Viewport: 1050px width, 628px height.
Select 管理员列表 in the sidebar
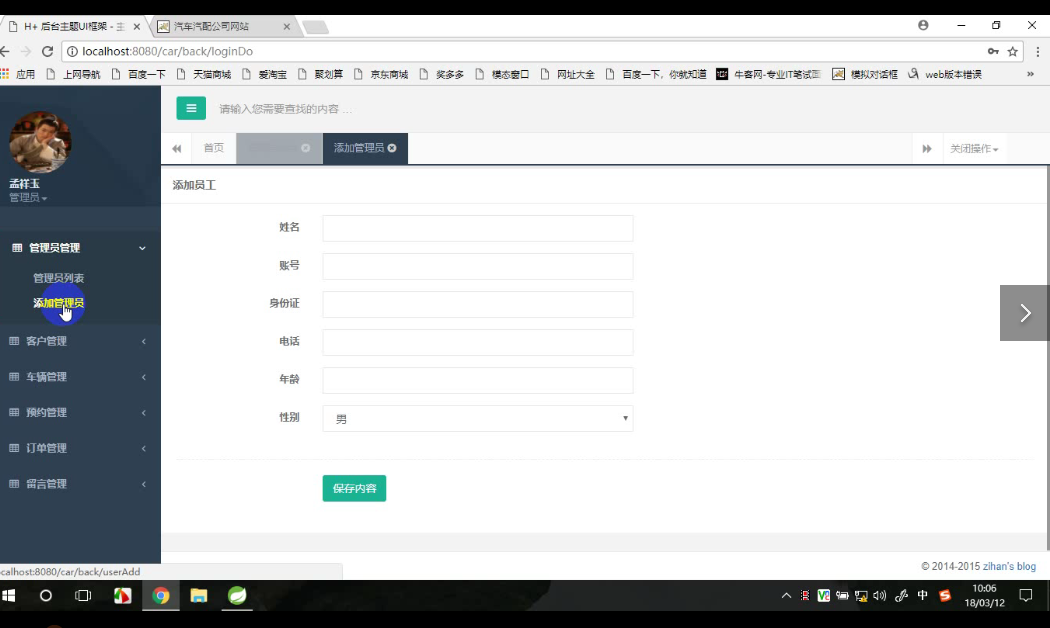point(59,278)
